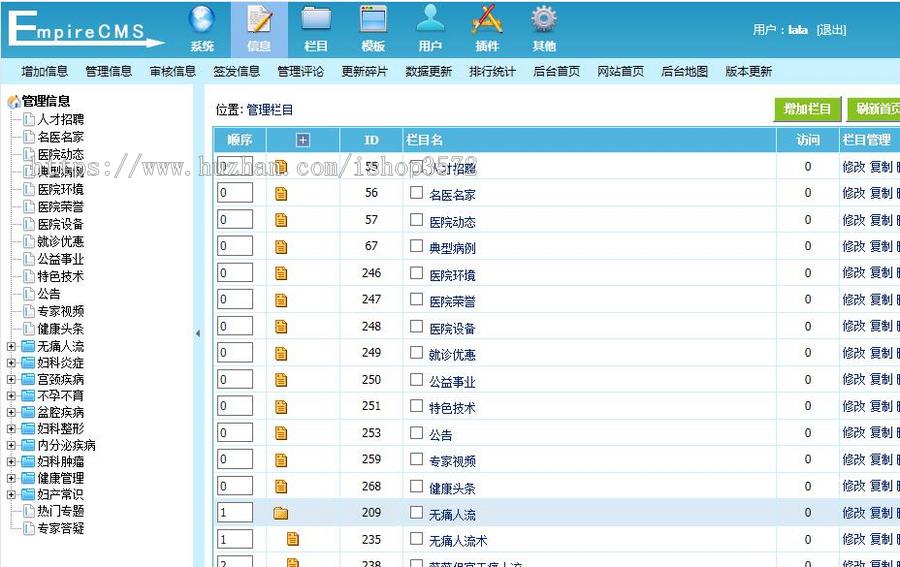
Task: Open the 栏目 folder icon
Action: (316, 20)
